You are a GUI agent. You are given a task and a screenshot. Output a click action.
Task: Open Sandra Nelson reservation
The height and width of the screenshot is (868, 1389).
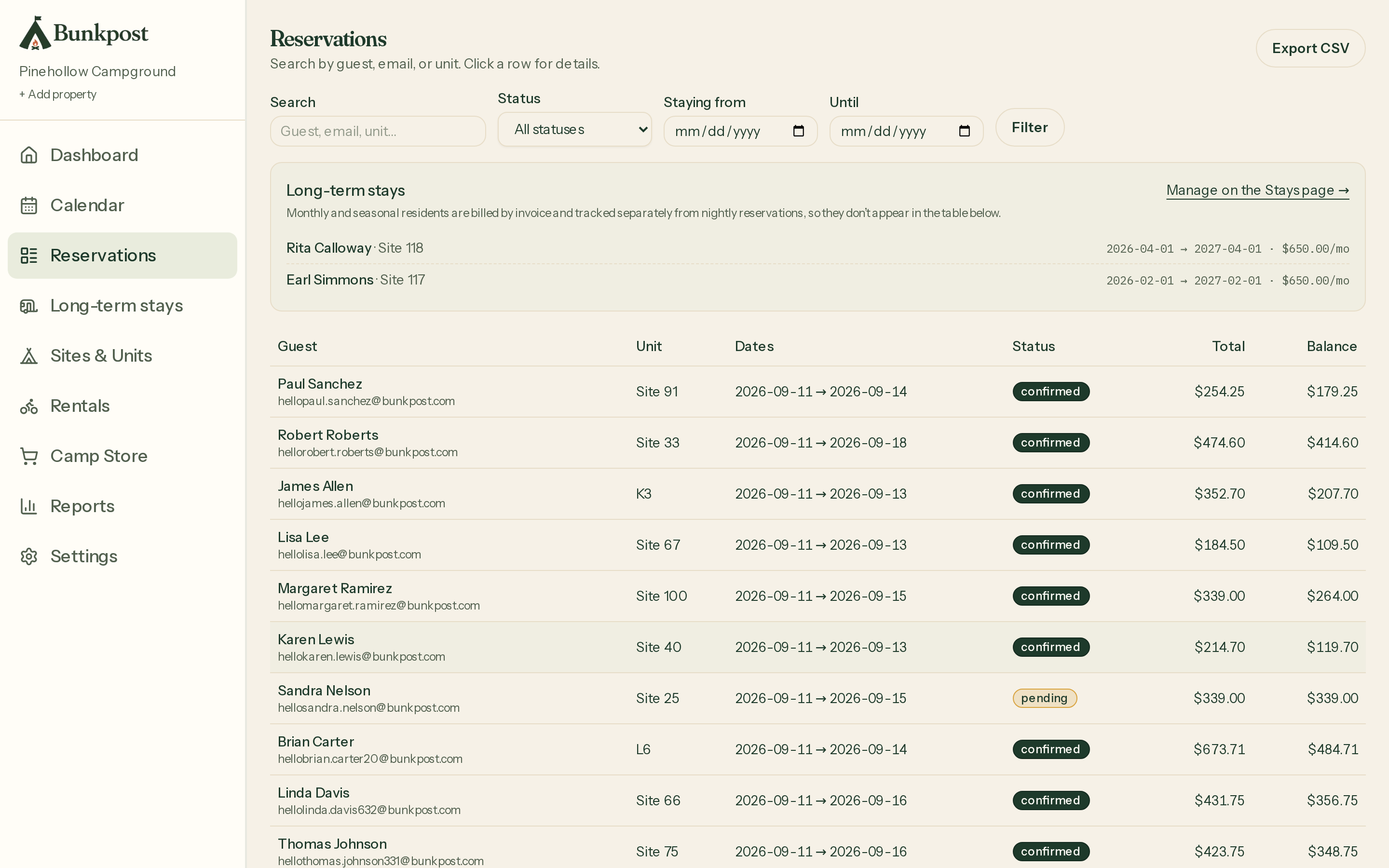[817, 698]
